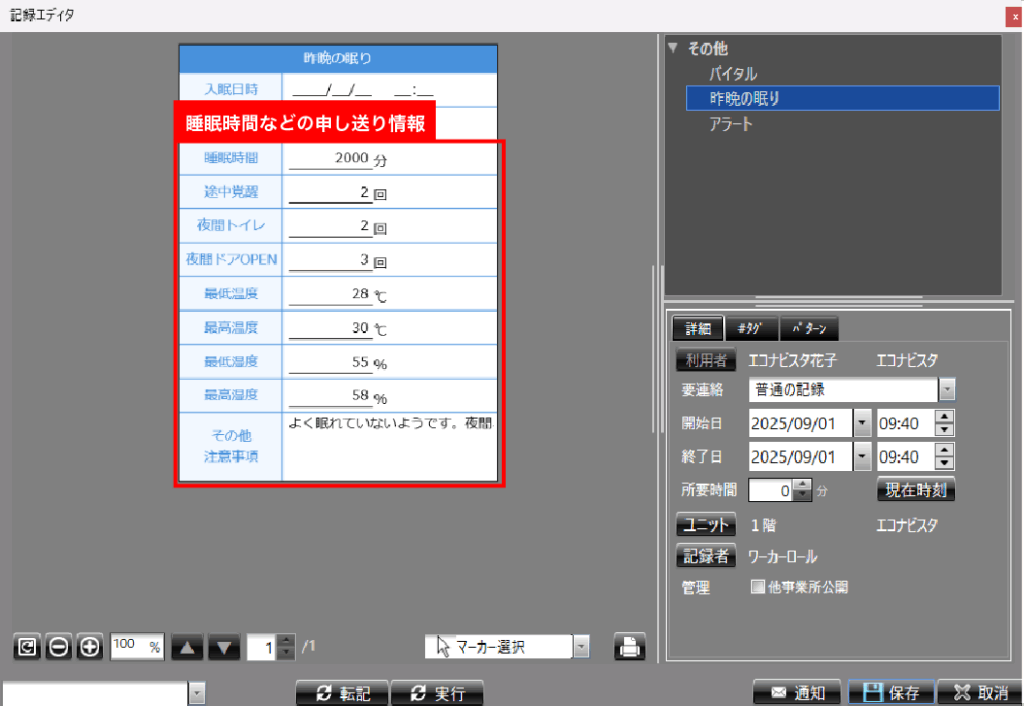Increase 所要時間 minutes with up stepper
Image resolution: width=1024 pixels, height=706 pixels.
(x=801, y=485)
